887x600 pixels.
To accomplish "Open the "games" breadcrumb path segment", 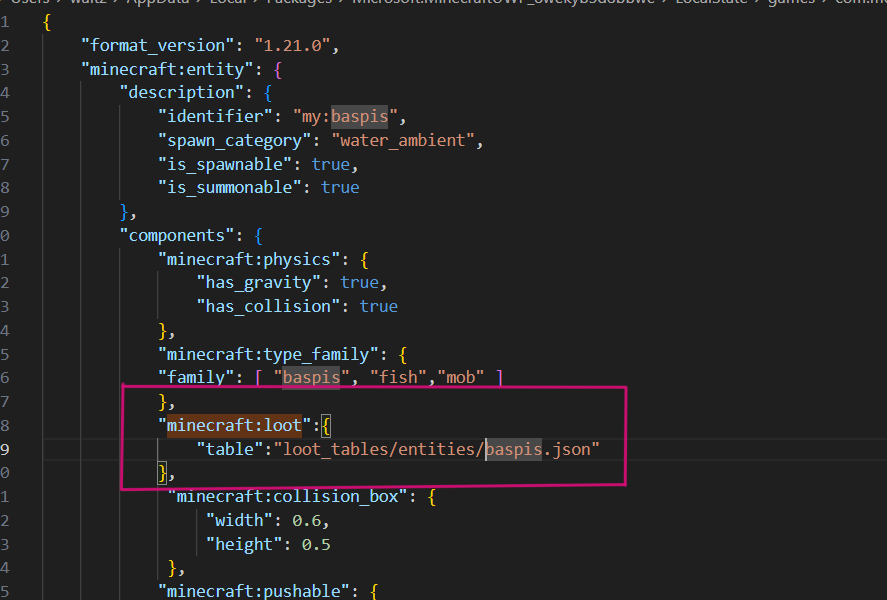I will [791, 3].
